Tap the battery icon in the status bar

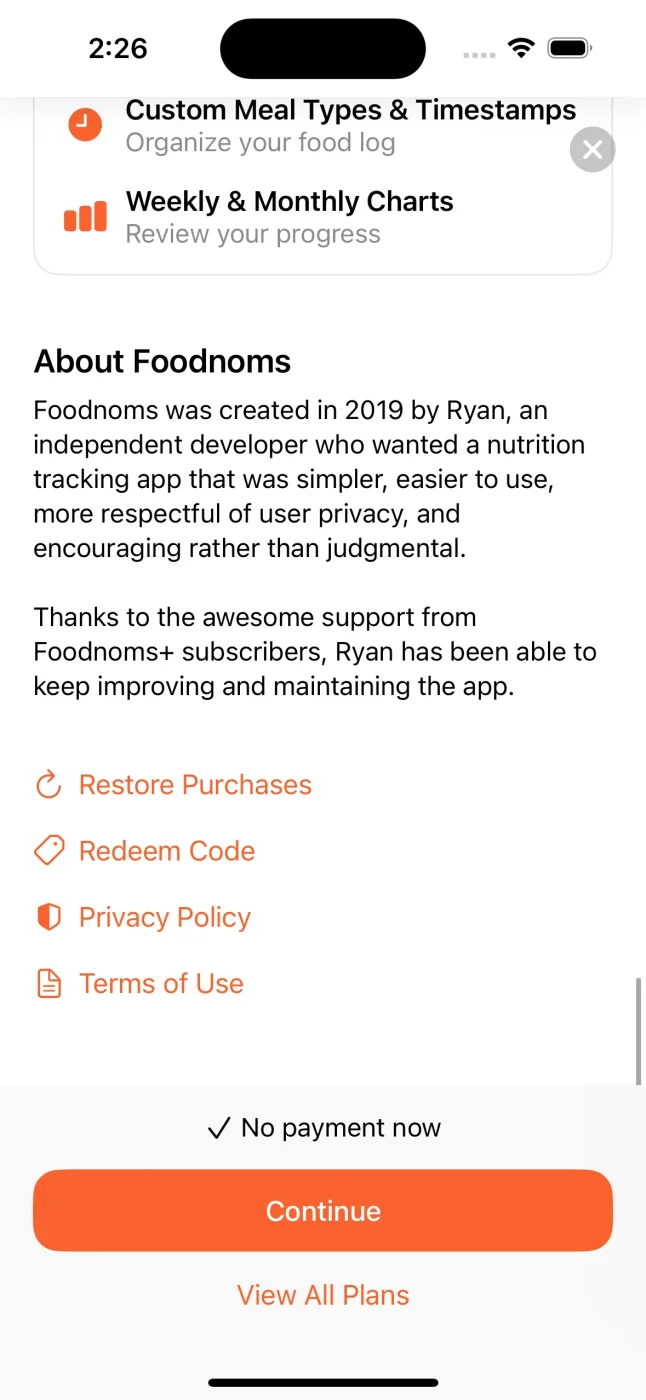point(571,47)
